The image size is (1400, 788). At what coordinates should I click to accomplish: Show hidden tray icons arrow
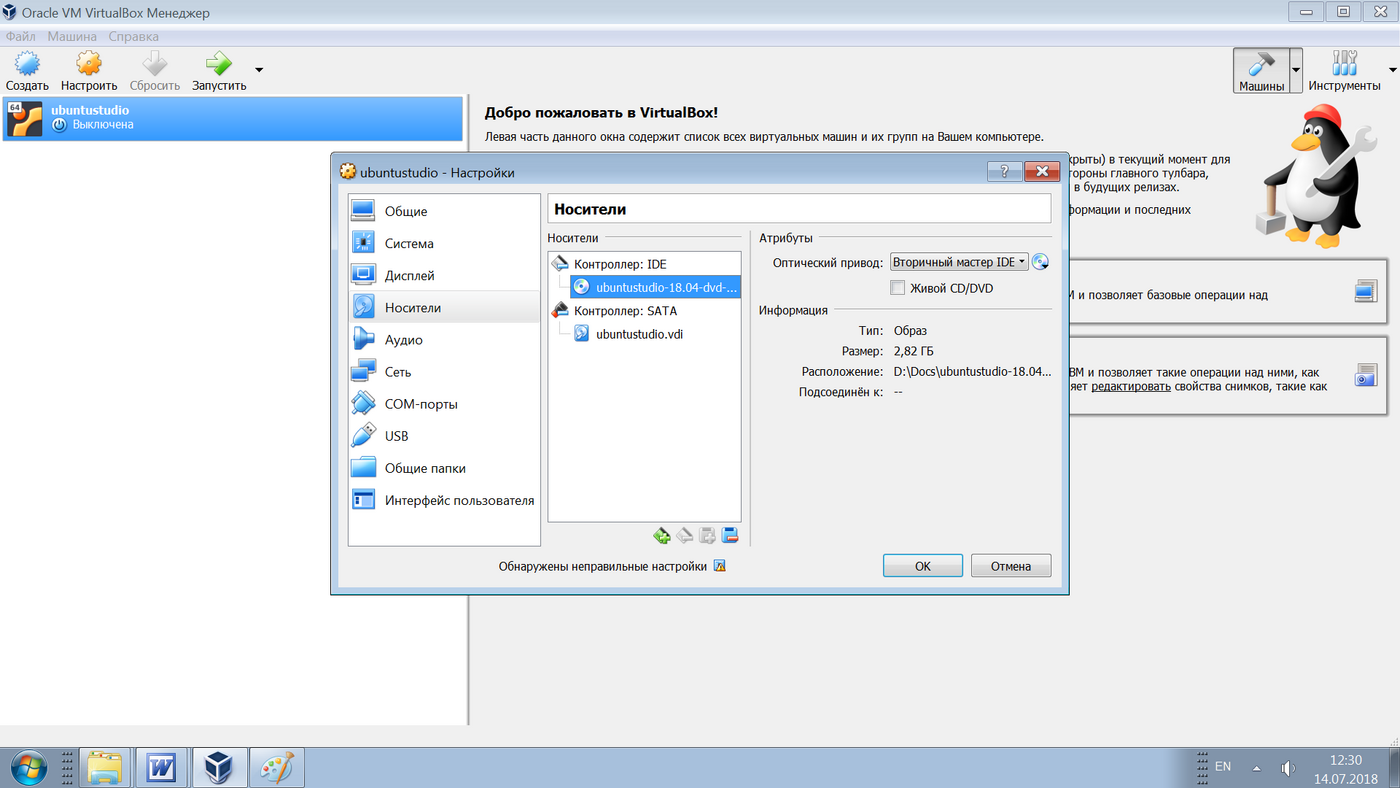coord(1255,768)
